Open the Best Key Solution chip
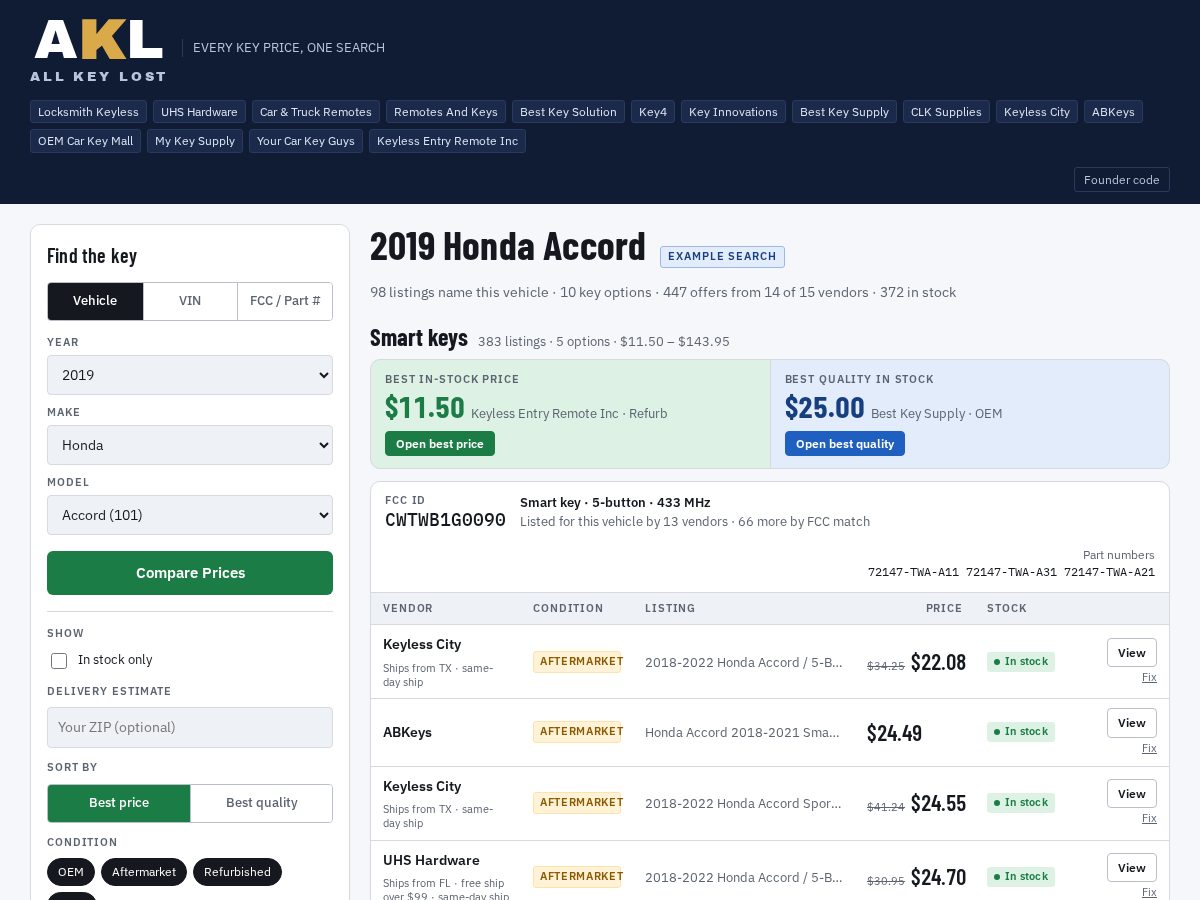Image resolution: width=1200 pixels, height=900 pixels. pyautogui.click(x=568, y=112)
